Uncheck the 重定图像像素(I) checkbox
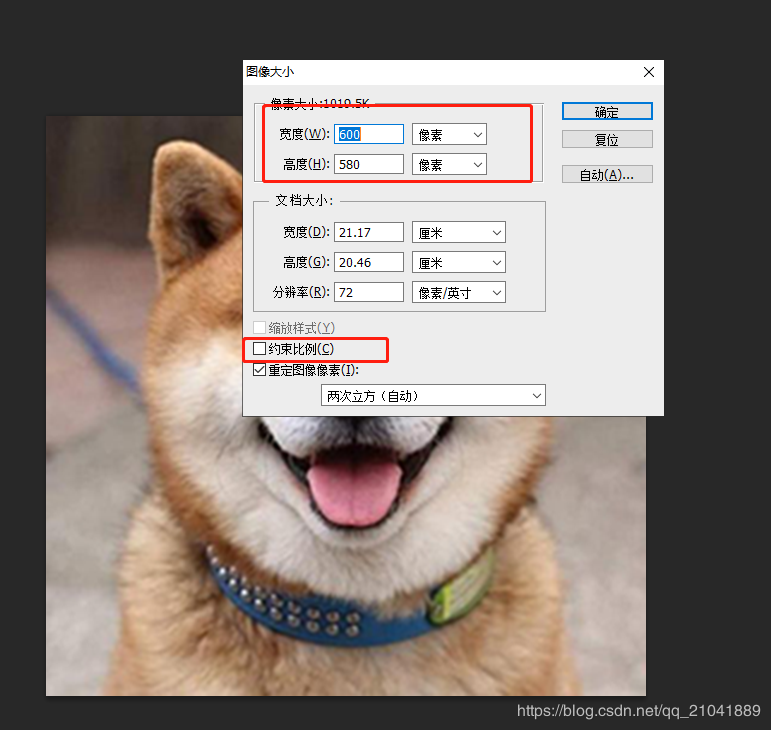 click(259, 370)
